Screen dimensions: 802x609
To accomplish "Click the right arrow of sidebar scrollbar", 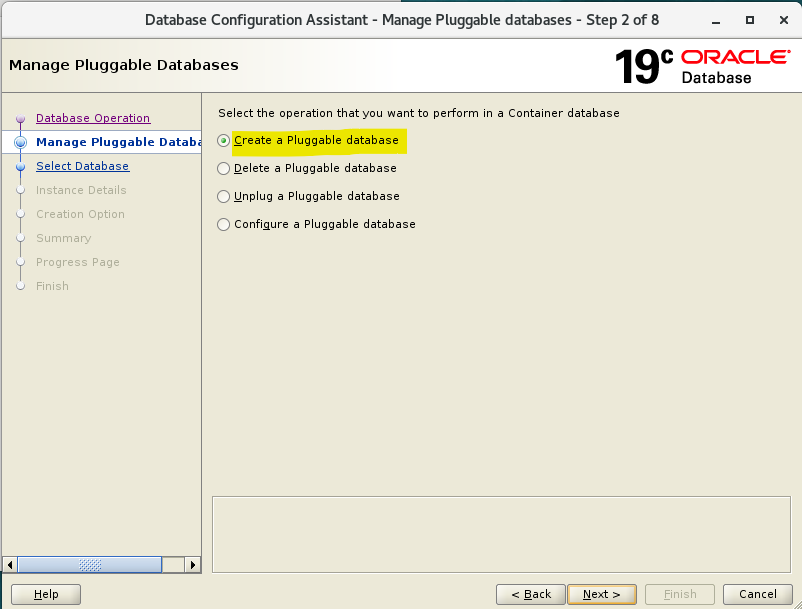I will click(192, 565).
